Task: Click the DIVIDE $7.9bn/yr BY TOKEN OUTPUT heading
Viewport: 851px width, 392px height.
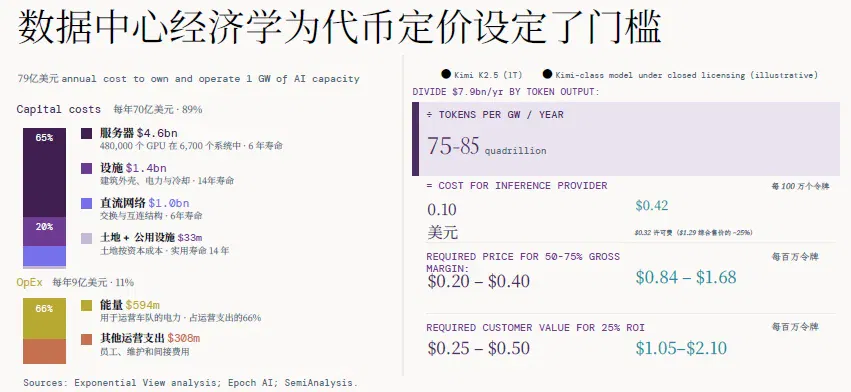Action: [x=506, y=92]
